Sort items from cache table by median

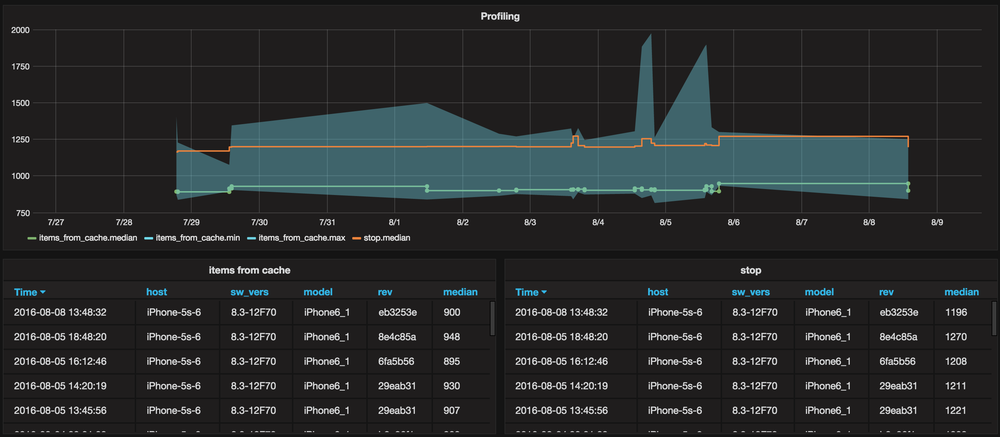pos(460,292)
